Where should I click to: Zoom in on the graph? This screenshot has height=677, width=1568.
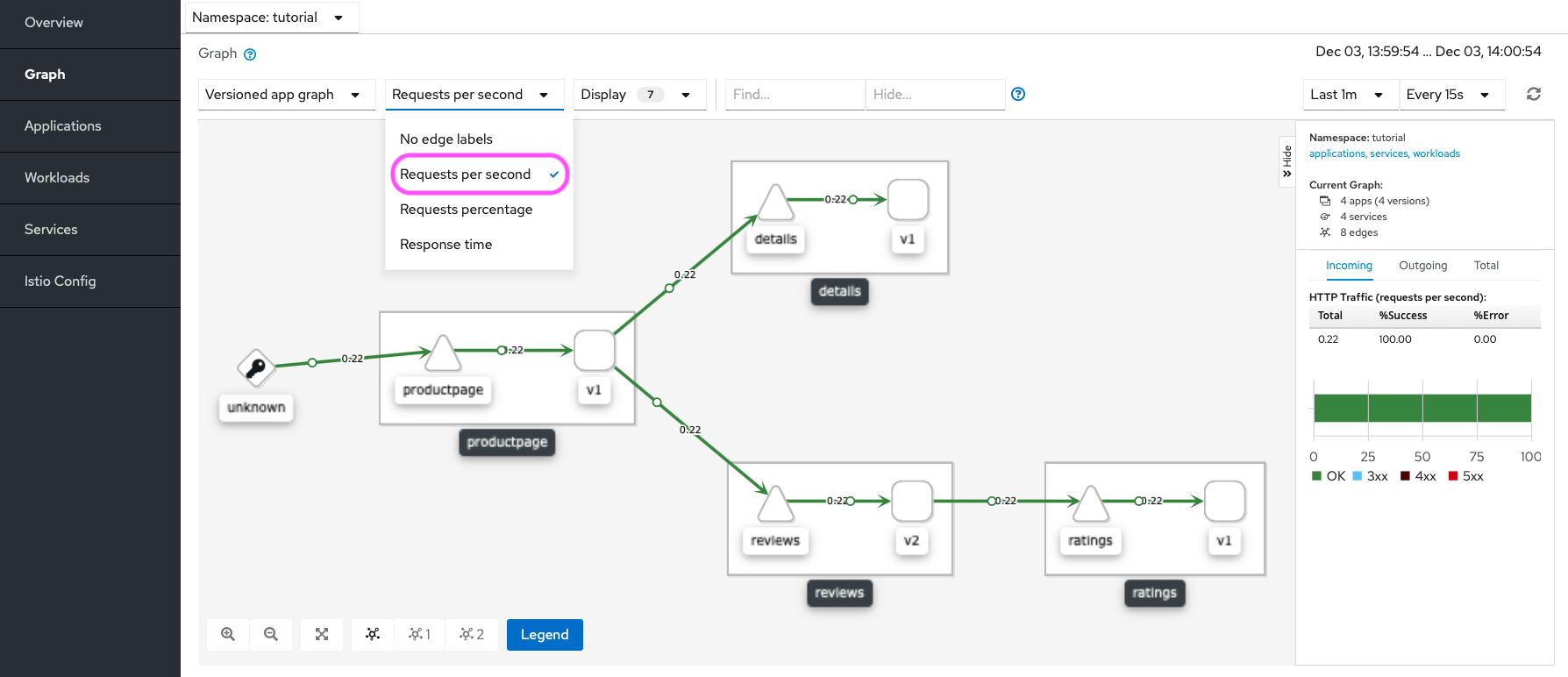click(x=228, y=634)
